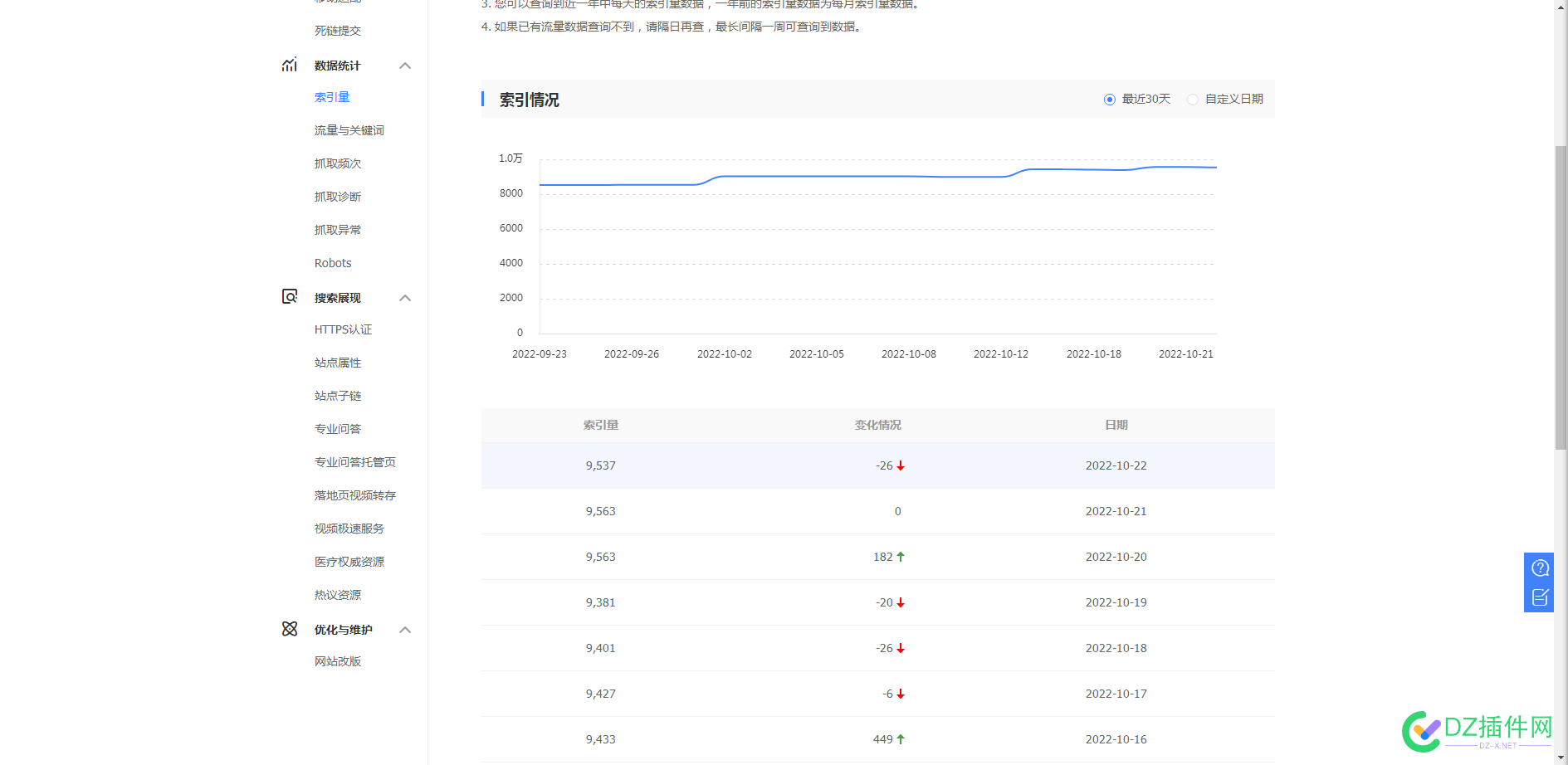Screen dimensions: 1568x765
Task: Click the 变化情况 column header
Action: tap(878, 425)
